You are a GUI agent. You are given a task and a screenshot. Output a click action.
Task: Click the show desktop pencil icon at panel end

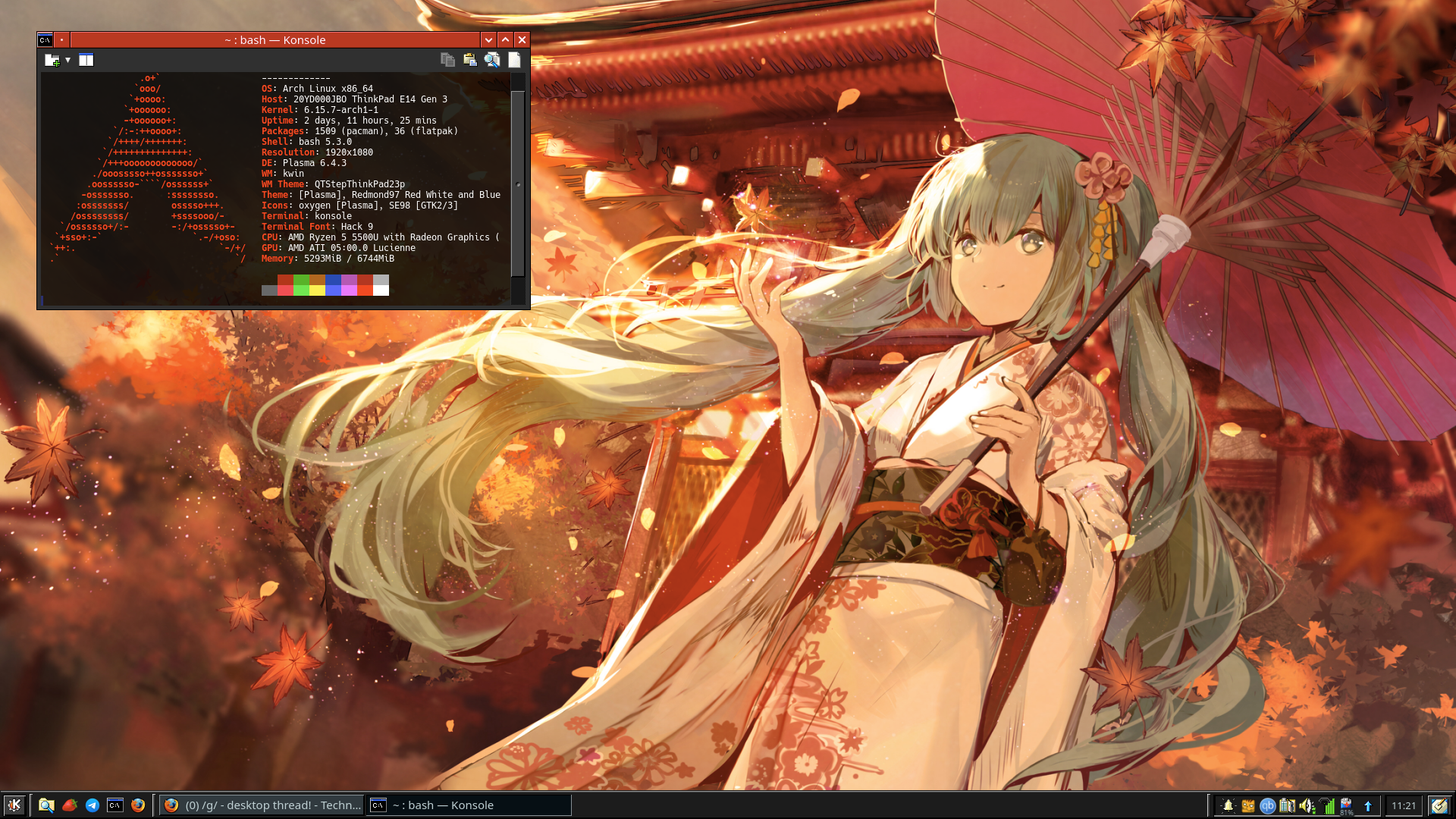[x=1439, y=806]
